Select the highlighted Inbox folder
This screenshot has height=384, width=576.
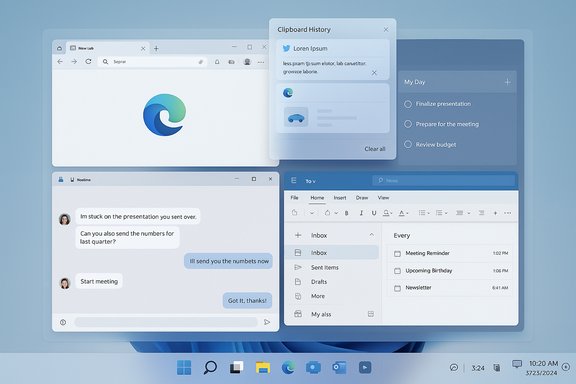(332, 253)
